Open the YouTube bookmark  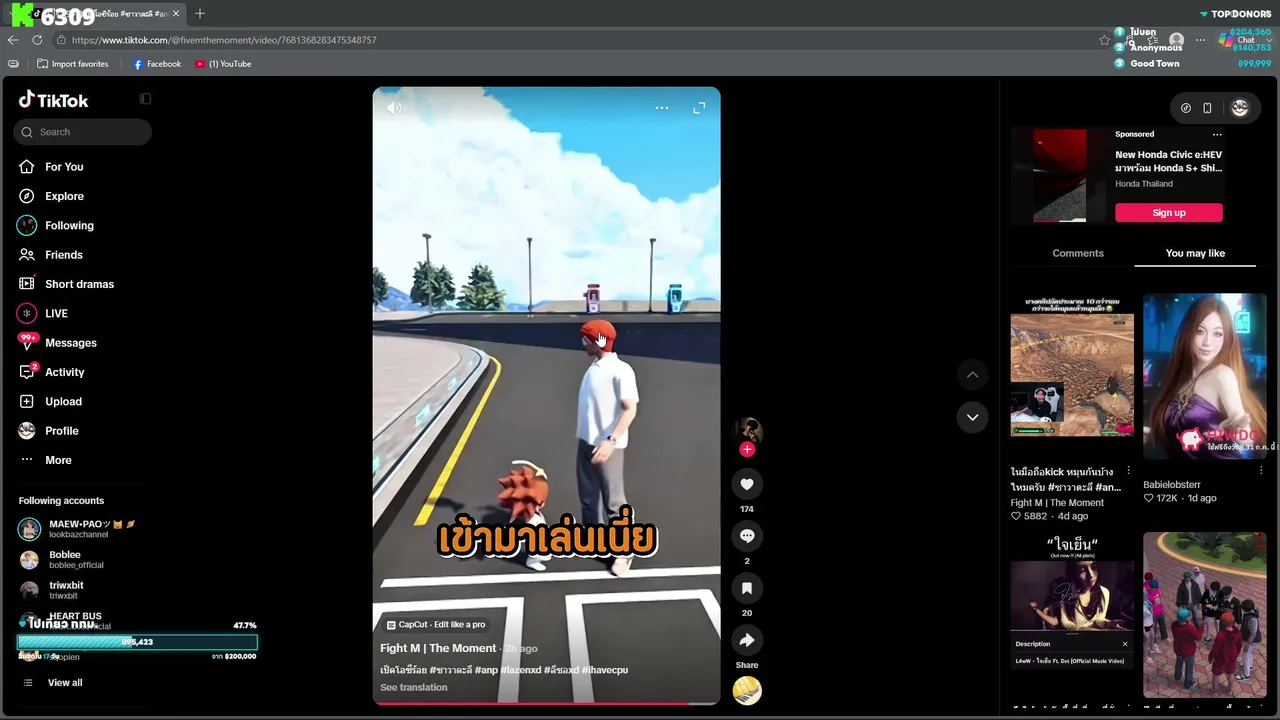point(223,64)
